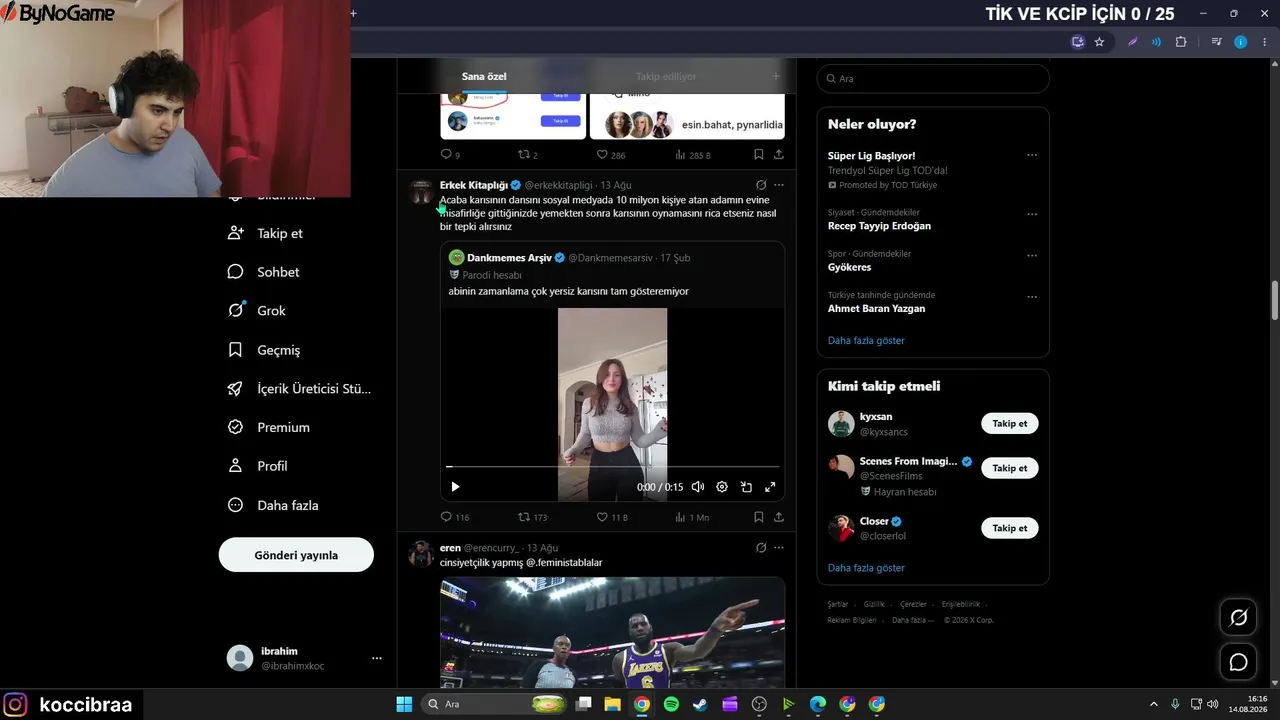
Task: Open Grok action on Erkek Kitaplığı post
Action: pos(761,185)
